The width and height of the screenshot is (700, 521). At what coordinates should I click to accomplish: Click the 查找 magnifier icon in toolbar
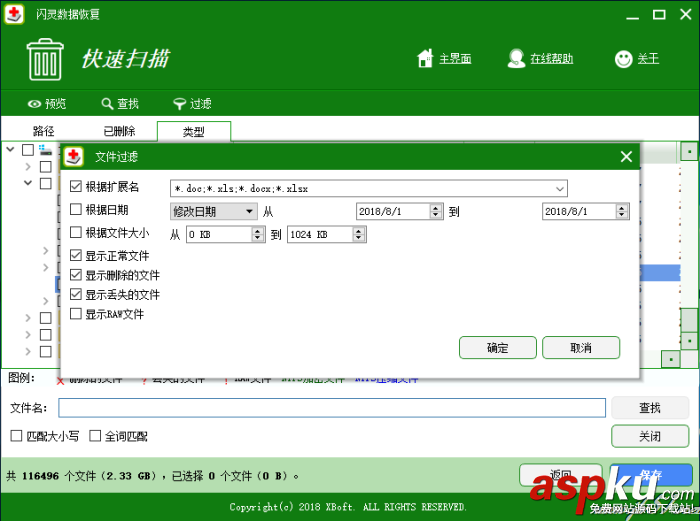[x=107, y=104]
